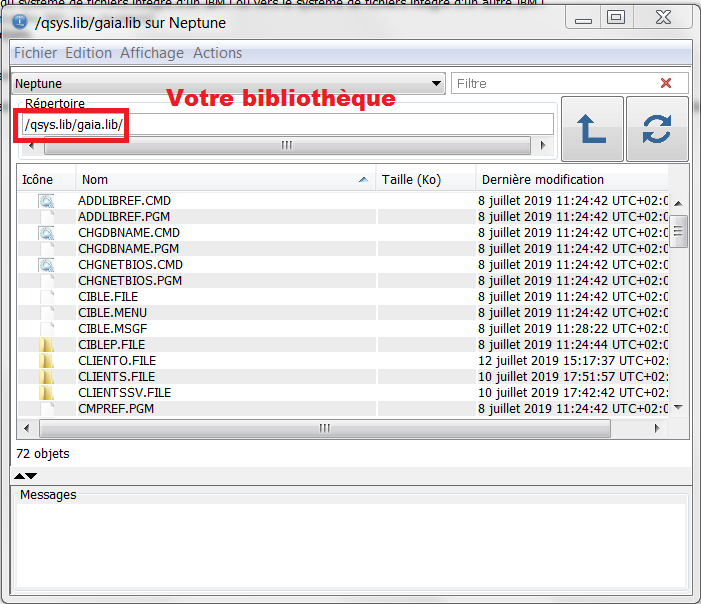Click the Répertoire path input field

tap(286, 124)
